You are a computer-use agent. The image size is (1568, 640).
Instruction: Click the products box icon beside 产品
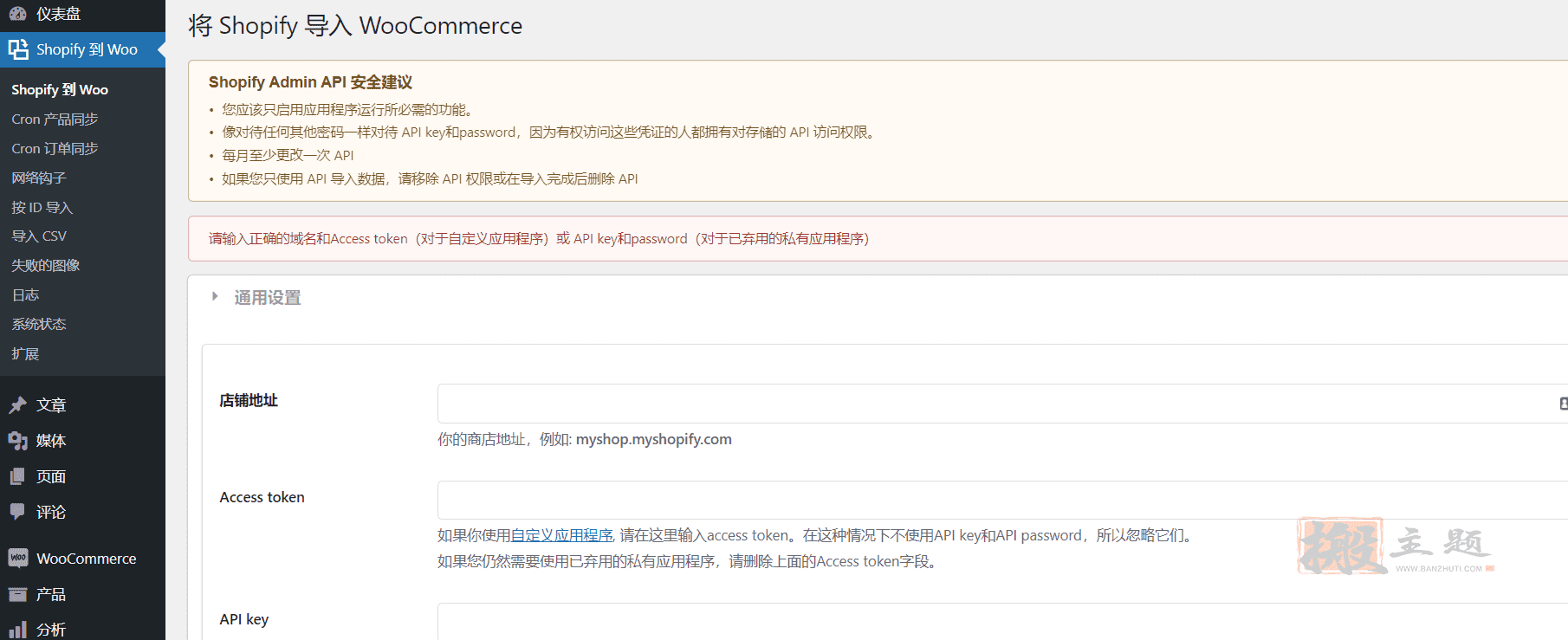pos(17,594)
